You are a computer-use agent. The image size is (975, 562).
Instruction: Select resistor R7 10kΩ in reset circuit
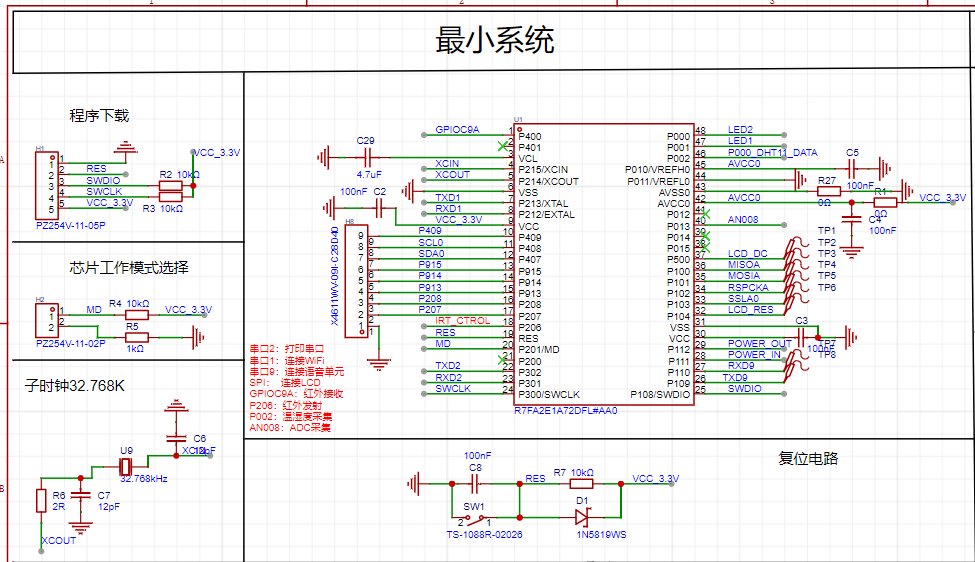coord(581,484)
